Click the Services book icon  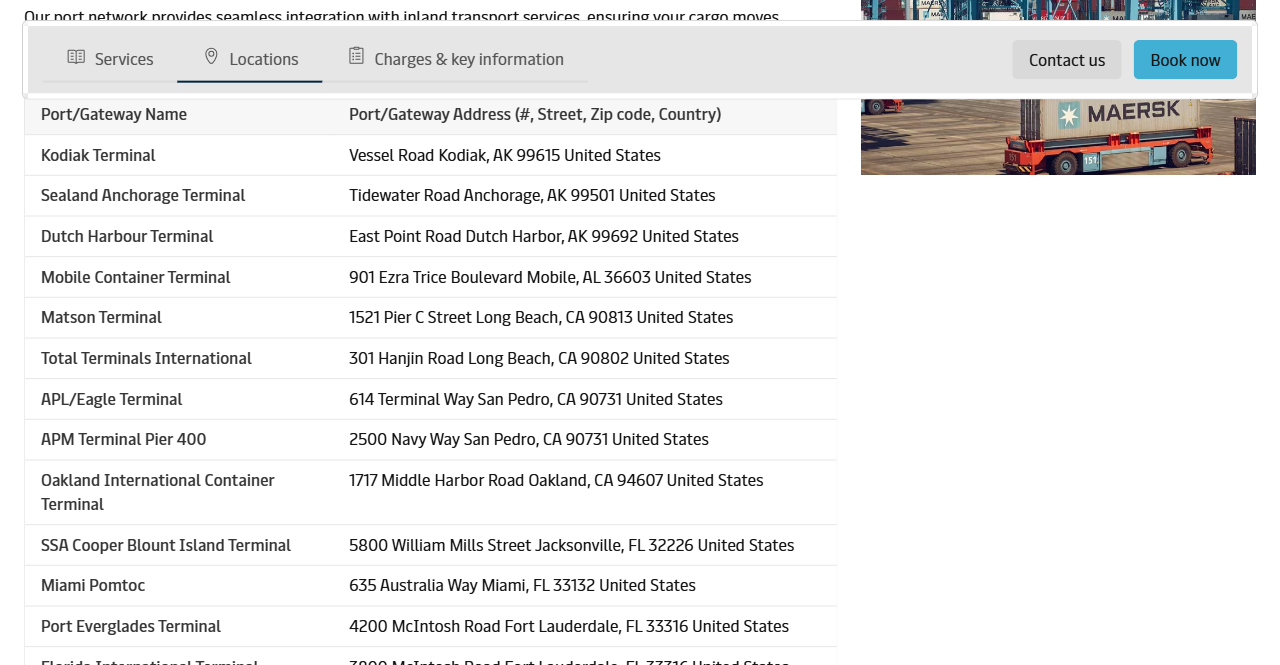76,57
